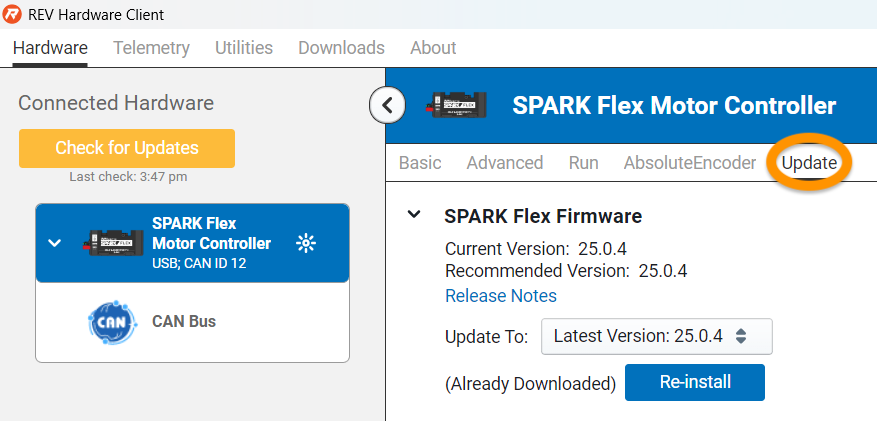Open the Update To version dropdown
Screen dimensions: 877x421
[x=657, y=337]
